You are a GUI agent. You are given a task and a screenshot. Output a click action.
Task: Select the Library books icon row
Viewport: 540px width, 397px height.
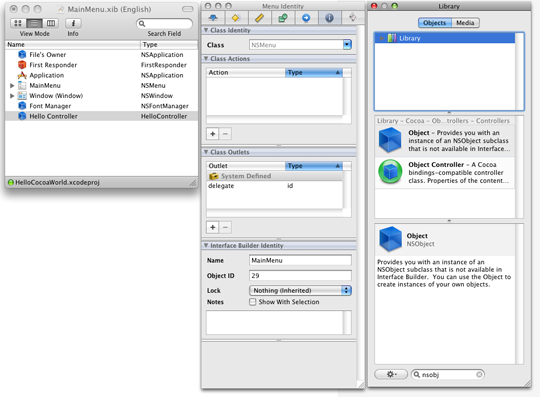[445, 38]
